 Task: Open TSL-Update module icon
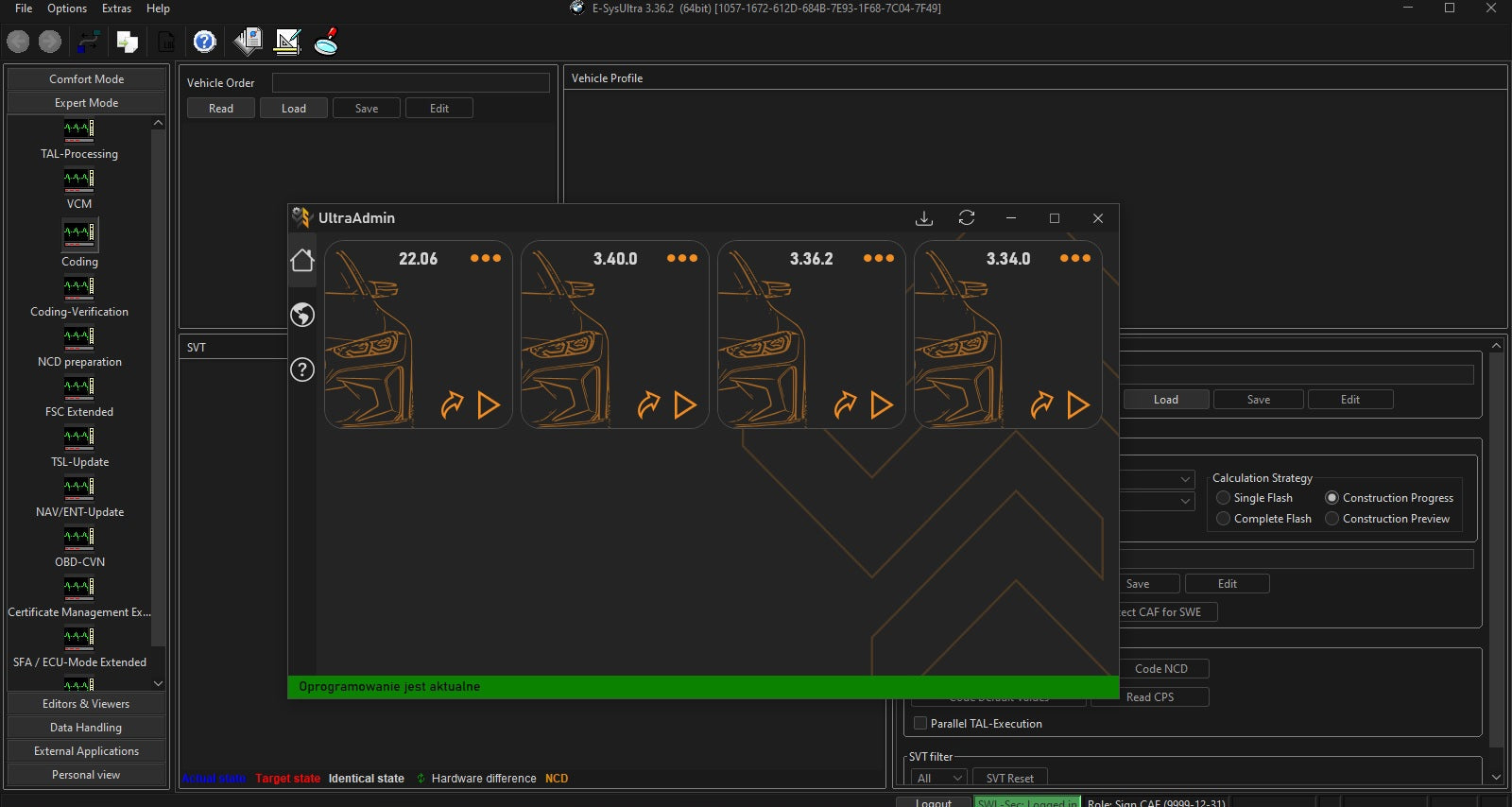(x=79, y=437)
